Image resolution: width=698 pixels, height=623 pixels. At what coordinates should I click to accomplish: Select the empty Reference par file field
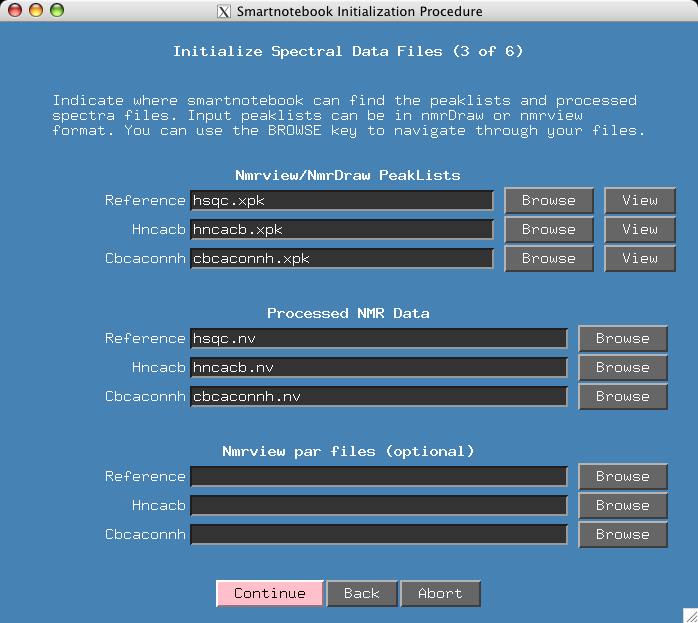point(378,476)
